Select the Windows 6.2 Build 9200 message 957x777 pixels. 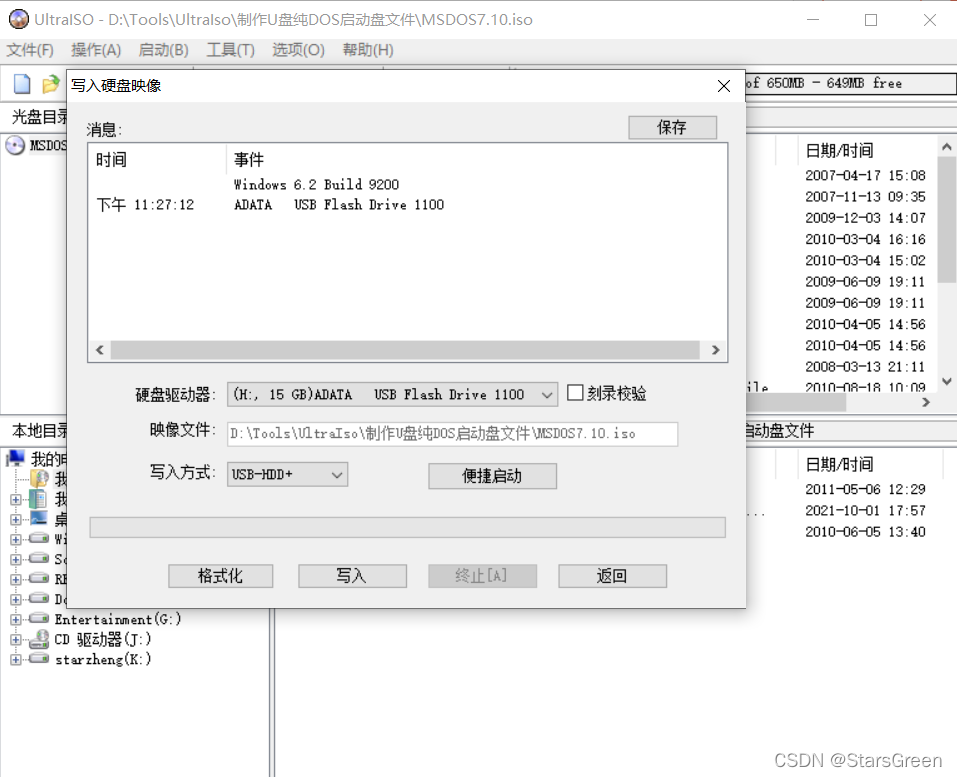click(x=316, y=184)
